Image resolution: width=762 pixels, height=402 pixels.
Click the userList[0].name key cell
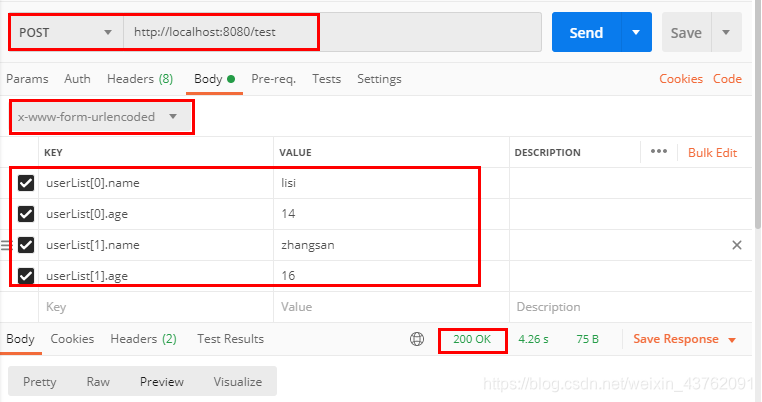156,183
